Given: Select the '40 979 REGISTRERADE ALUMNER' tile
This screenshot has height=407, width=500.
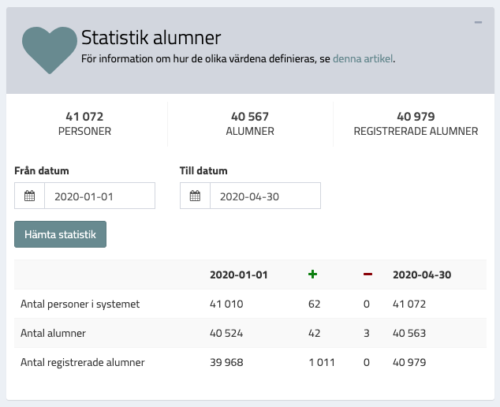Looking at the screenshot, I should 416,124.
